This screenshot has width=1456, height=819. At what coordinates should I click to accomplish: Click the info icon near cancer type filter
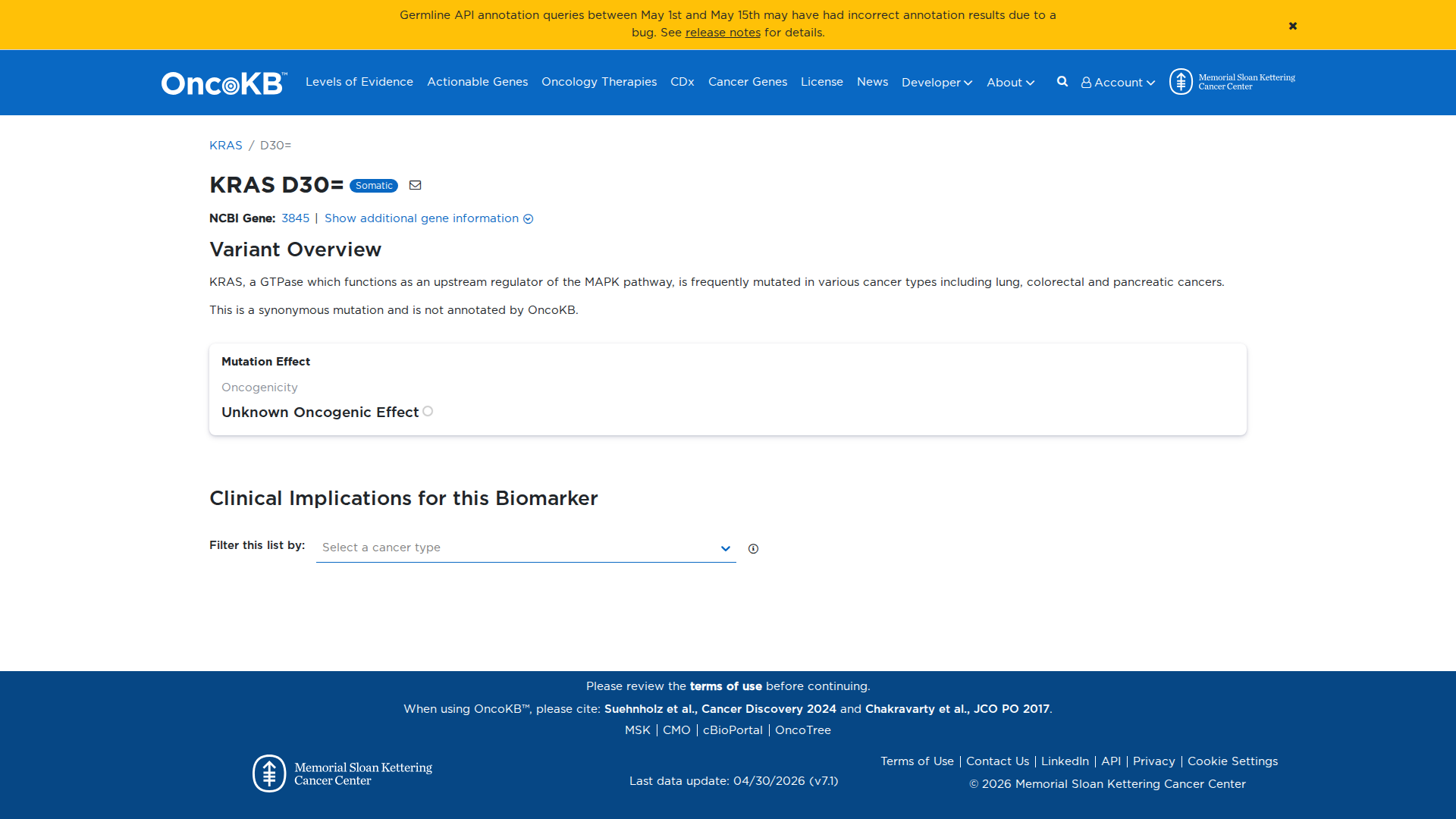(753, 548)
